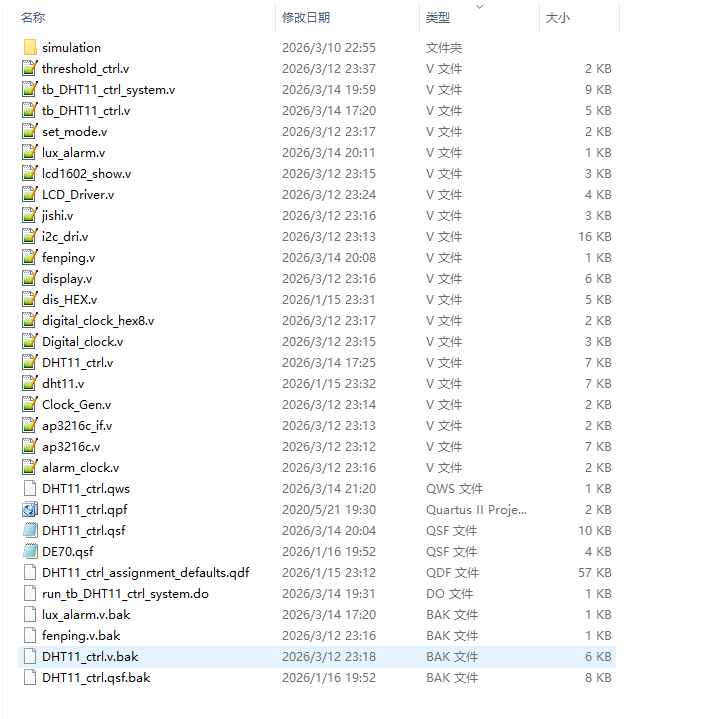Image resolution: width=707 pixels, height=719 pixels.
Task: Select the ap3216c.v file icon
Action: click(30, 447)
